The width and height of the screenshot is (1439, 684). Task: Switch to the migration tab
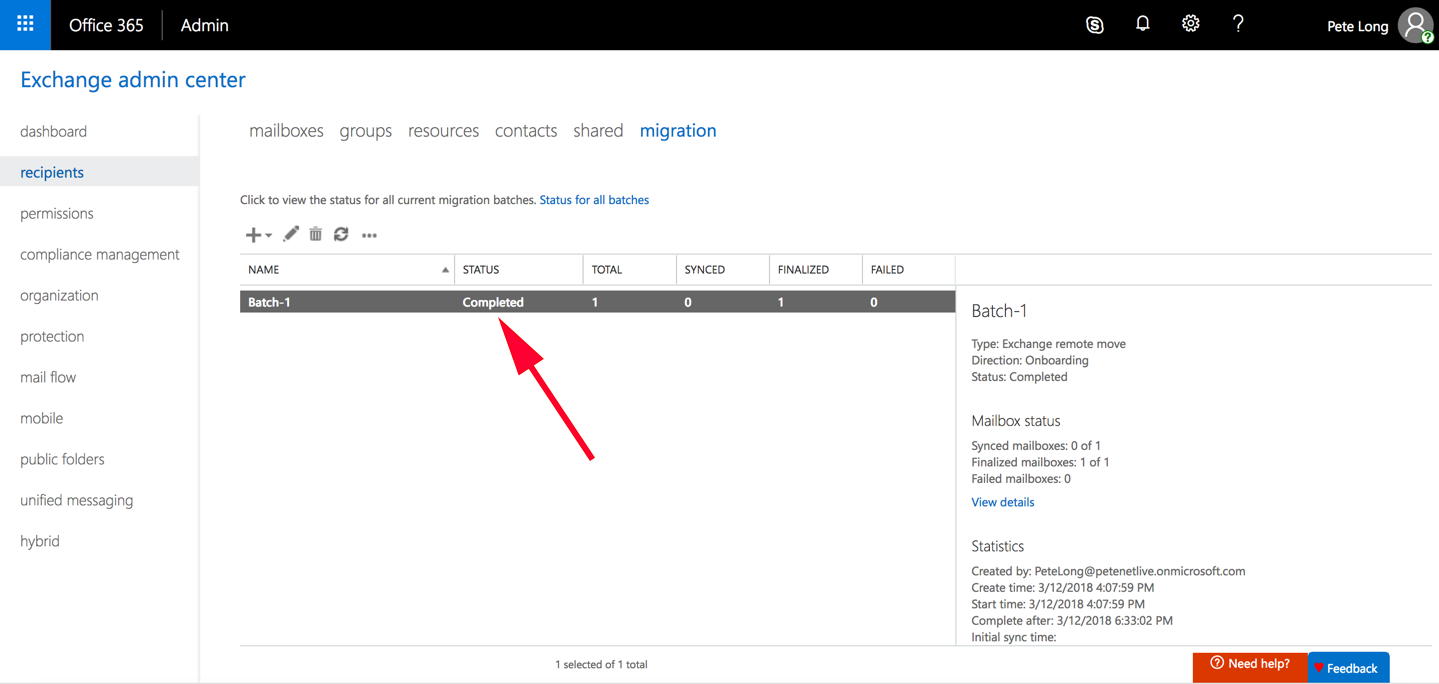[x=678, y=130]
